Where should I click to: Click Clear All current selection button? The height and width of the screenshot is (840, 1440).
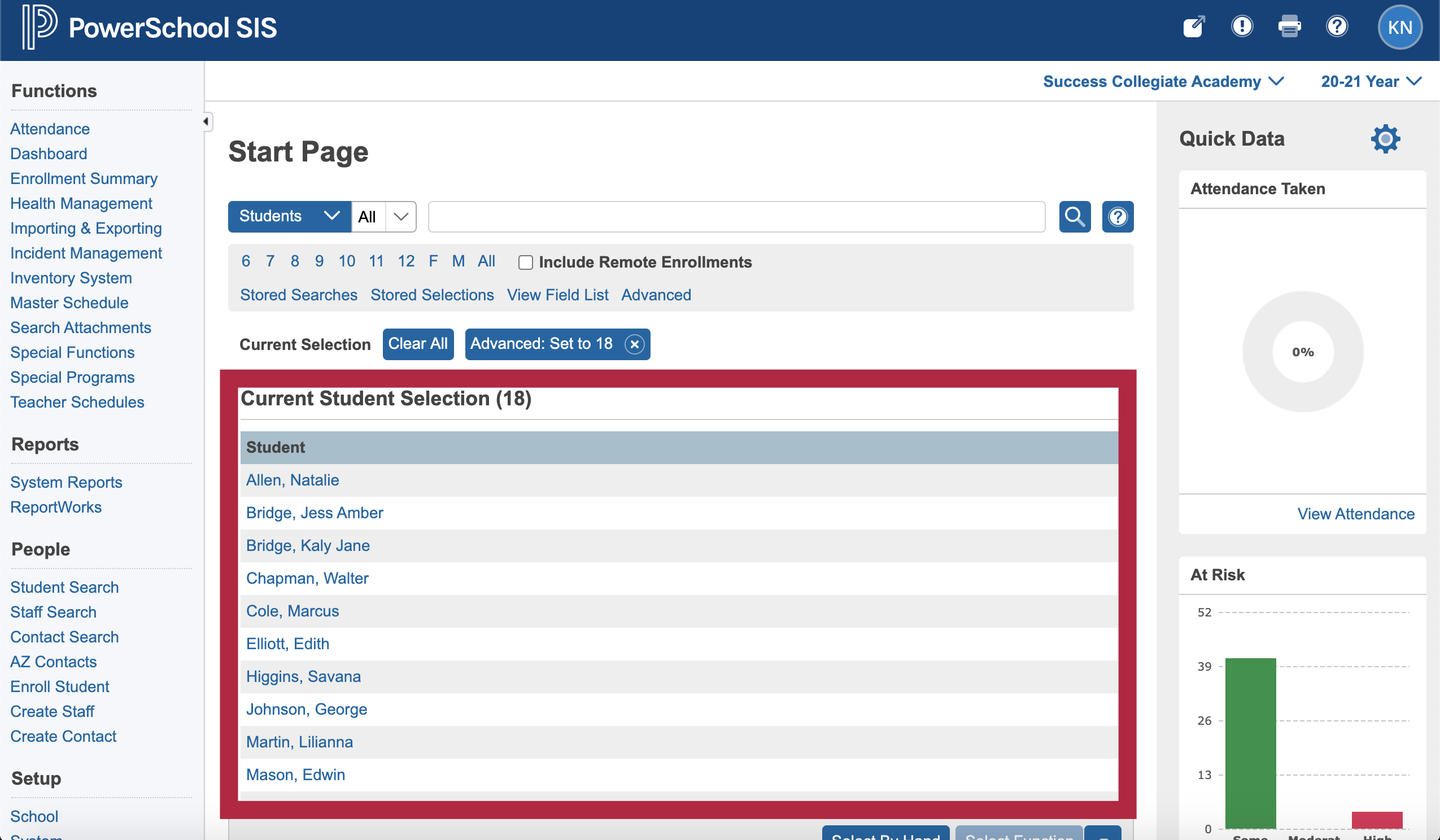(x=418, y=344)
